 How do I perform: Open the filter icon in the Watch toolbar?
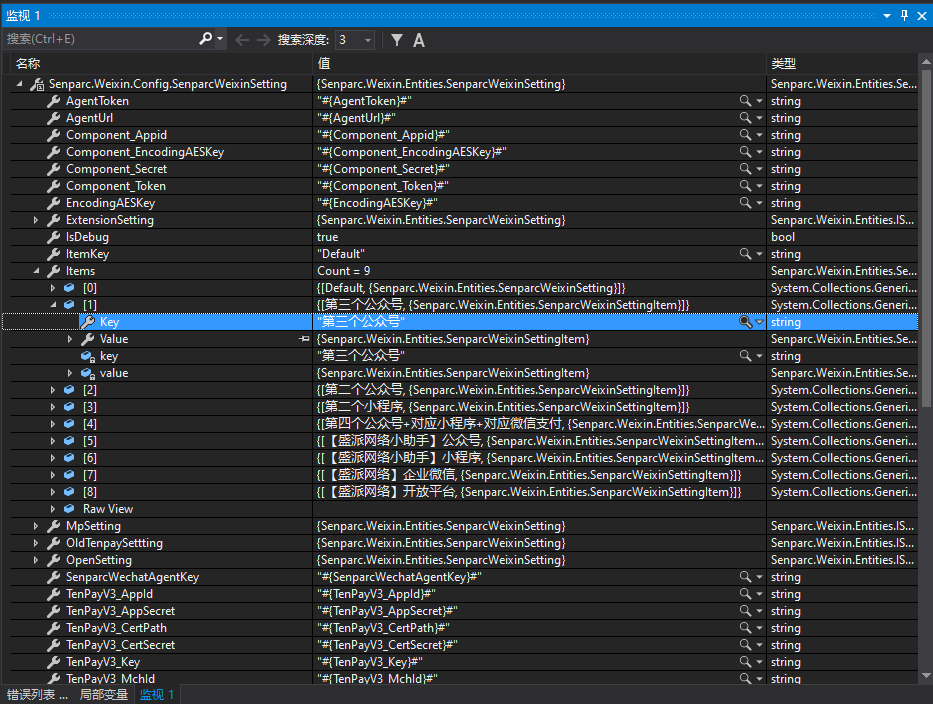coord(397,37)
